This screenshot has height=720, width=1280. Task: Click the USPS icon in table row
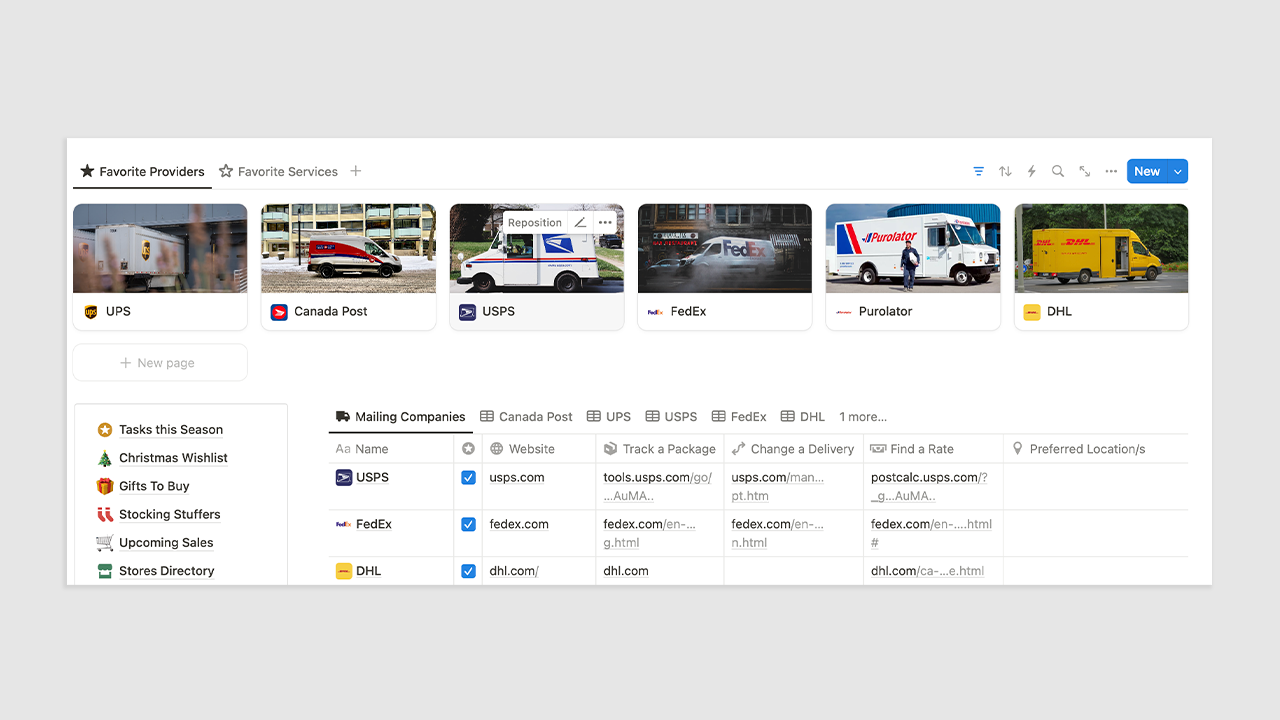pos(344,478)
